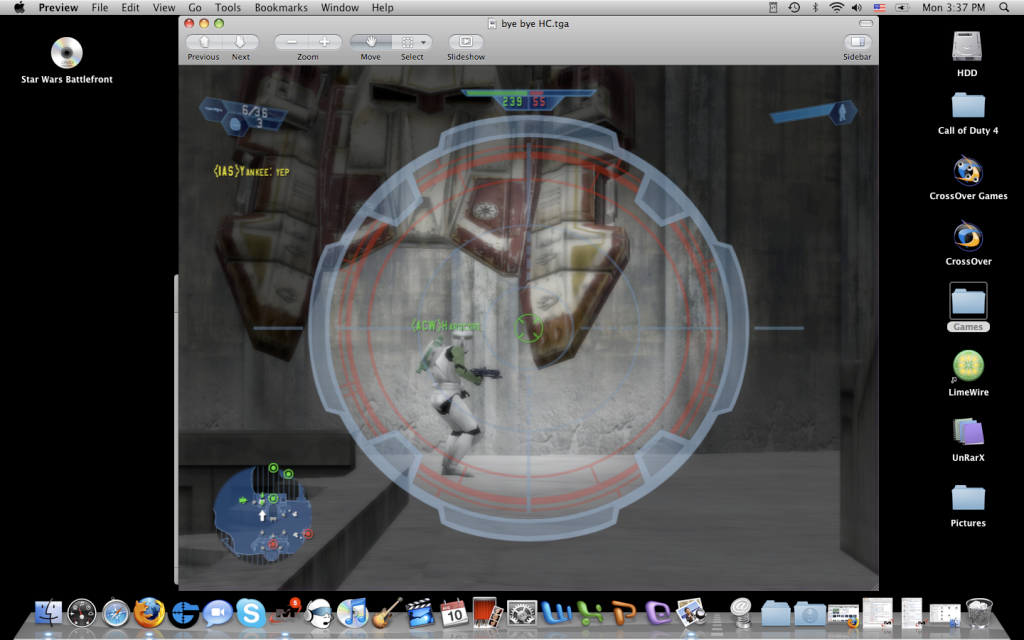
Task: Go to the Previous image in Preview
Action: point(204,42)
